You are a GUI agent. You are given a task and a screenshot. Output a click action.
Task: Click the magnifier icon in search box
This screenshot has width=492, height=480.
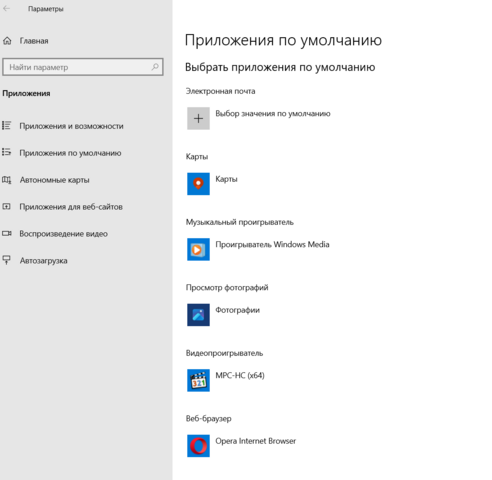(155, 67)
